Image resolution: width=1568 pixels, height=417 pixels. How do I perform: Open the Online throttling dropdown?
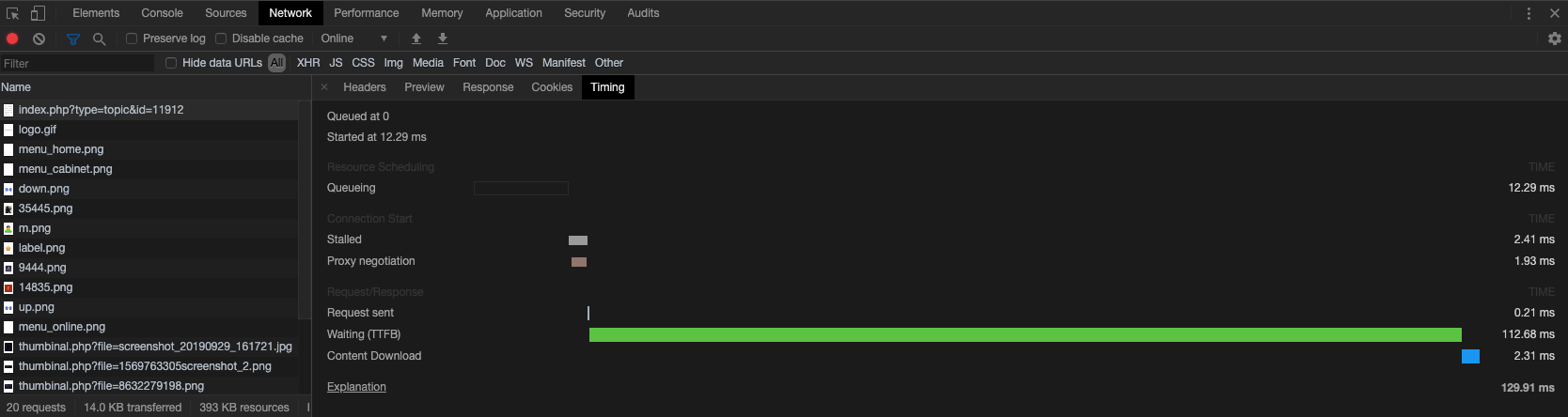point(354,39)
